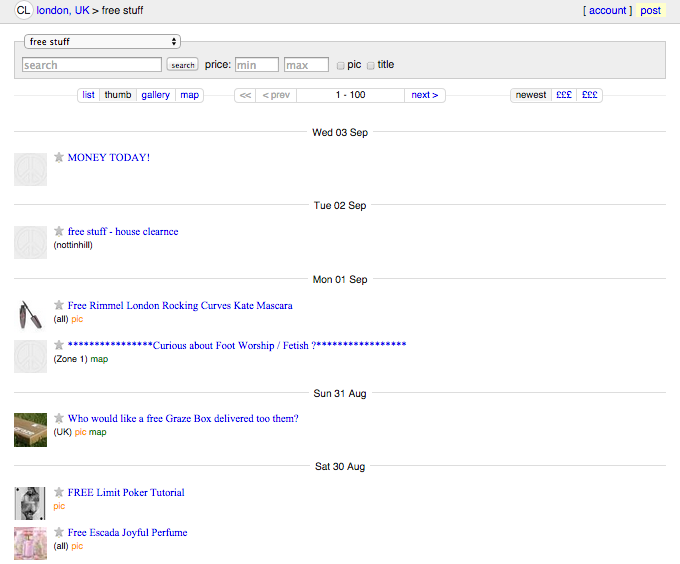
Task: Sort by ascending price £££ button
Action: point(563,95)
